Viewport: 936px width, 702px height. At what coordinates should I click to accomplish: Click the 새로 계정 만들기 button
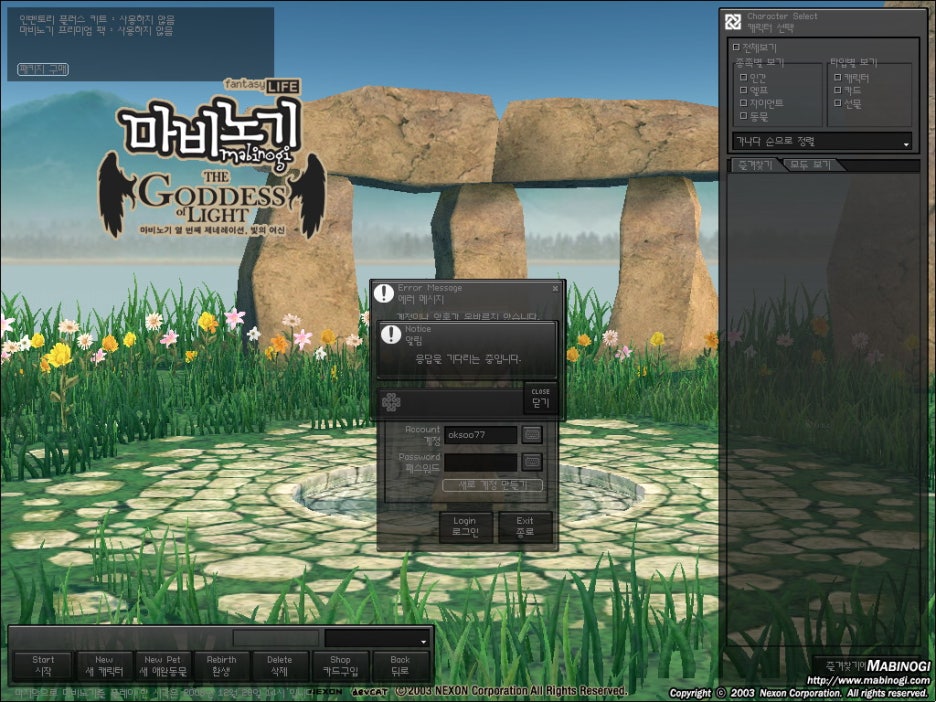click(492, 485)
